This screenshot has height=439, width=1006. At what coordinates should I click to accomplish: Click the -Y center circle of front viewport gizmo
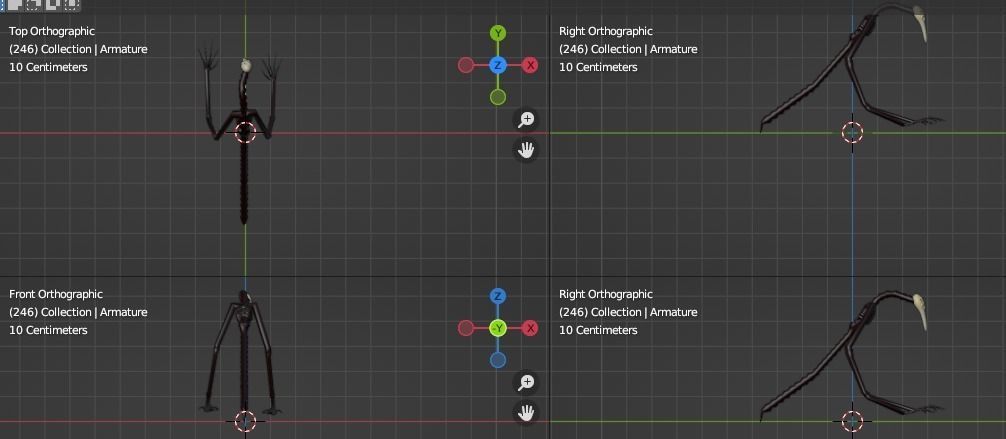pyautogui.click(x=498, y=328)
